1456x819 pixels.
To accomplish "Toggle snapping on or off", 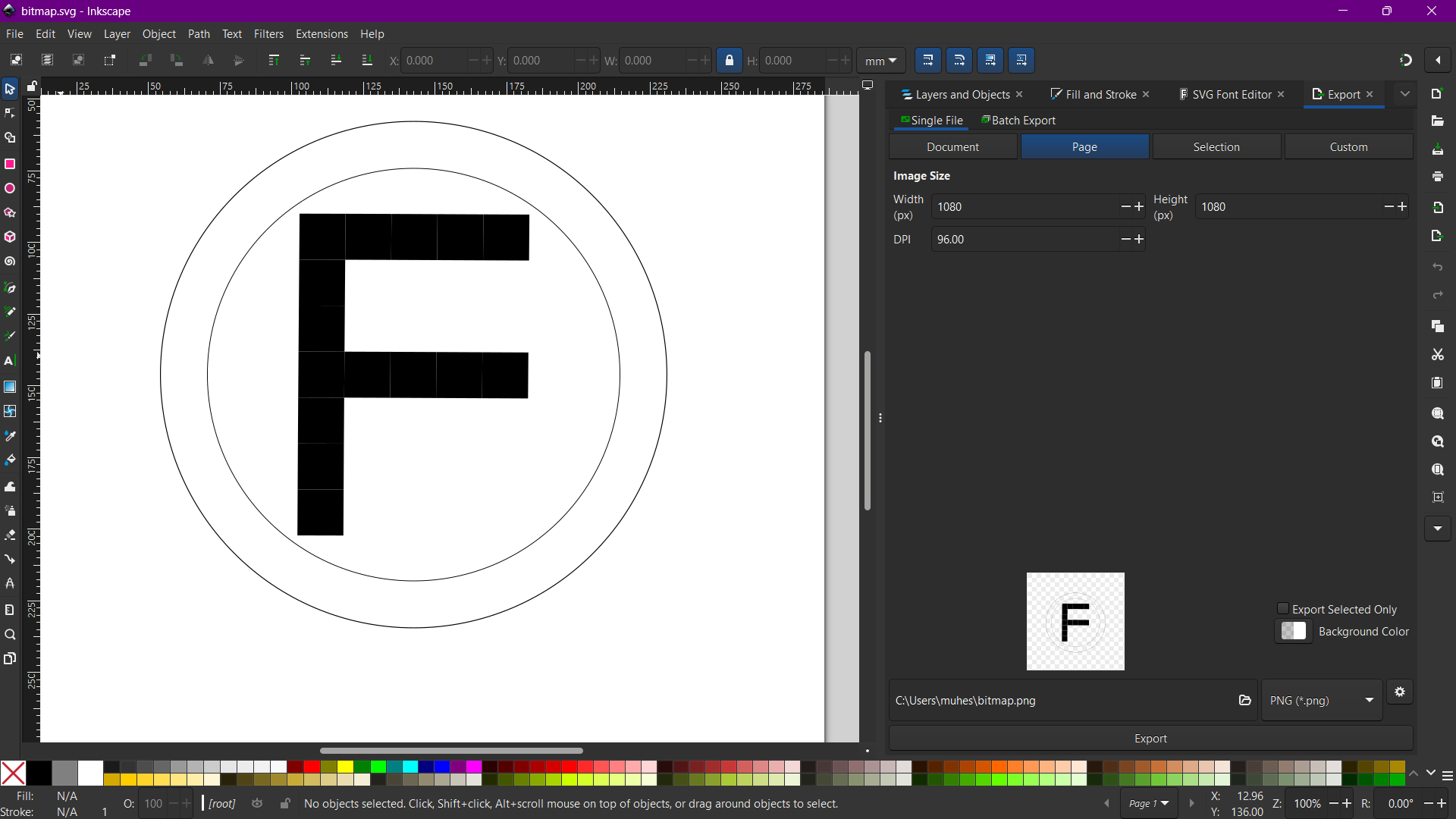I will click(x=1406, y=60).
